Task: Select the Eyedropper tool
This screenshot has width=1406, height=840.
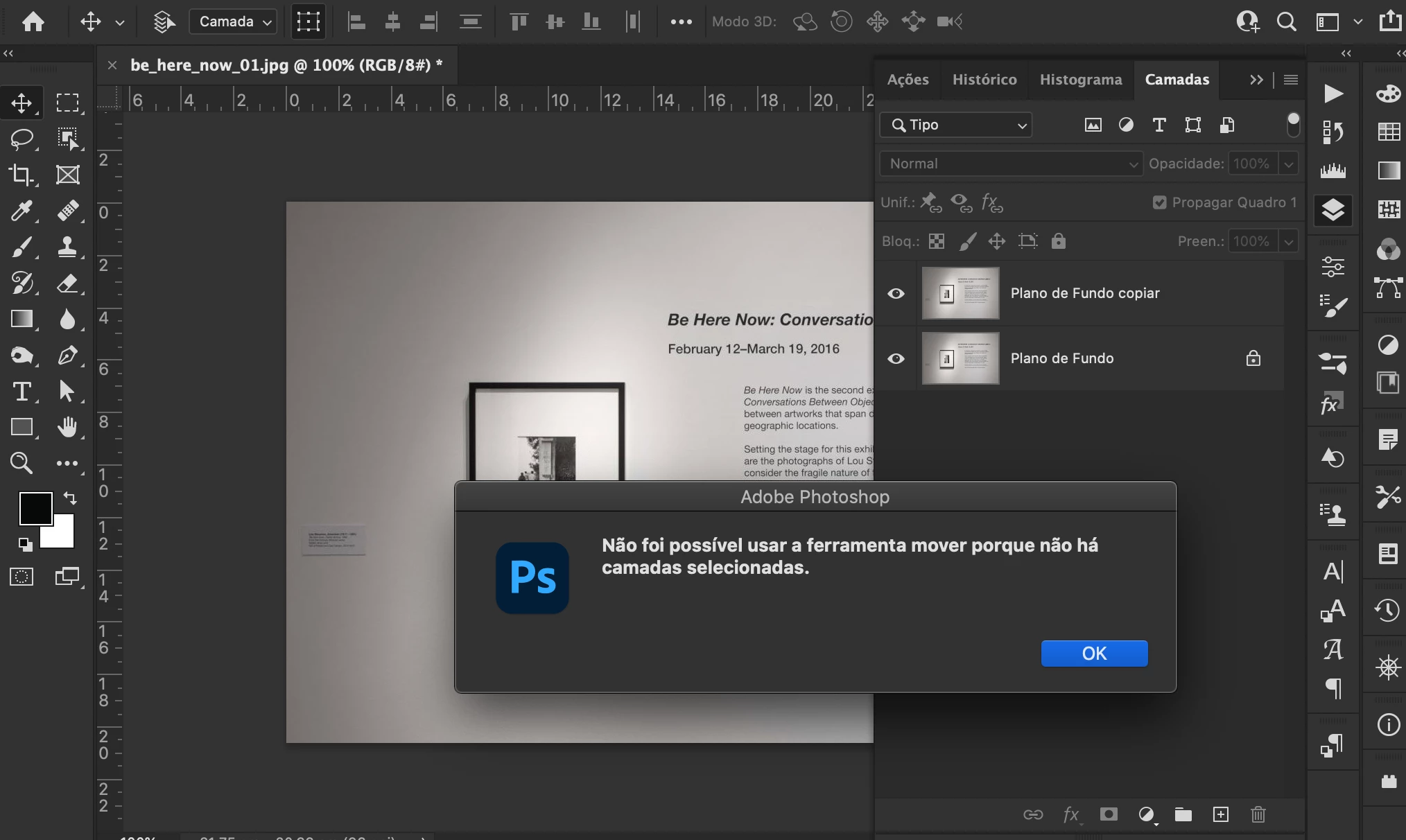Action: [21, 211]
